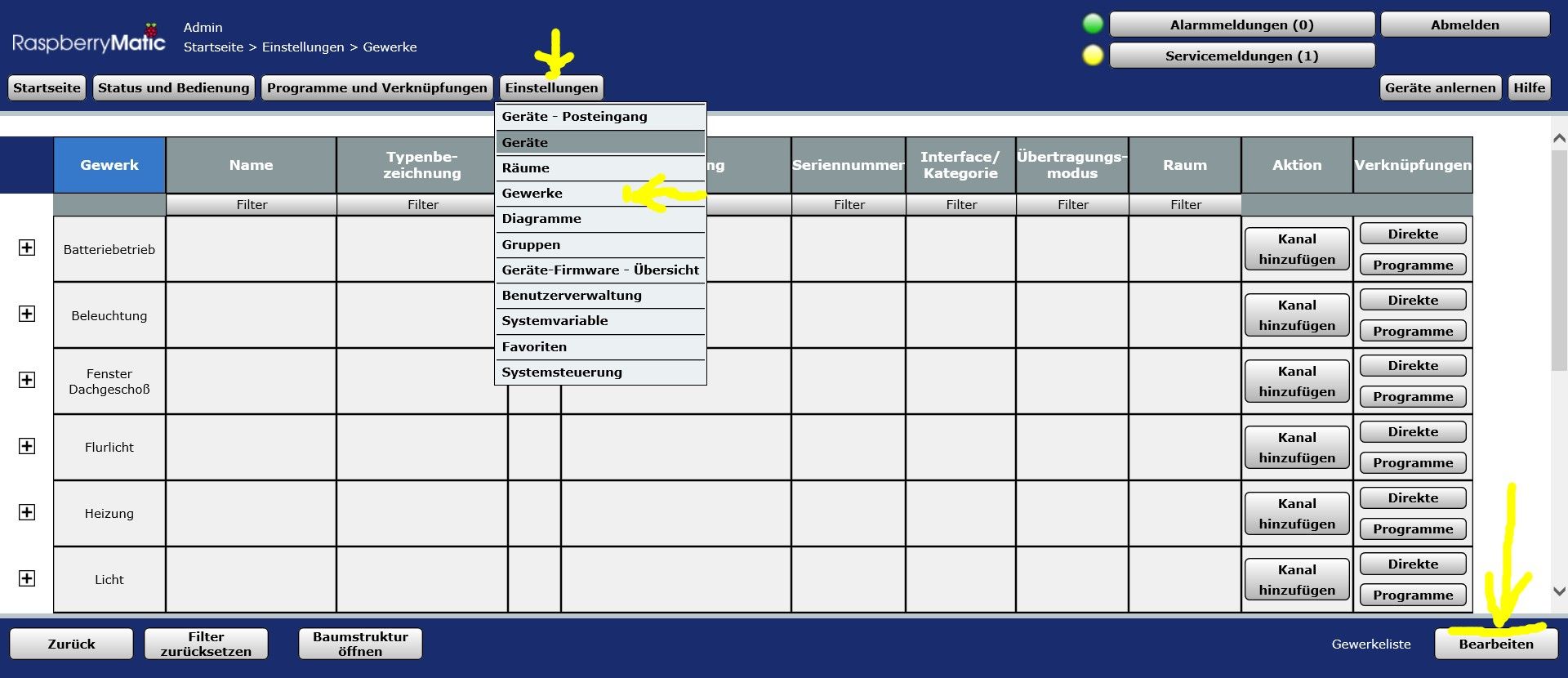
Task: Open Servicemeldungen (1)
Action: 1241,56
